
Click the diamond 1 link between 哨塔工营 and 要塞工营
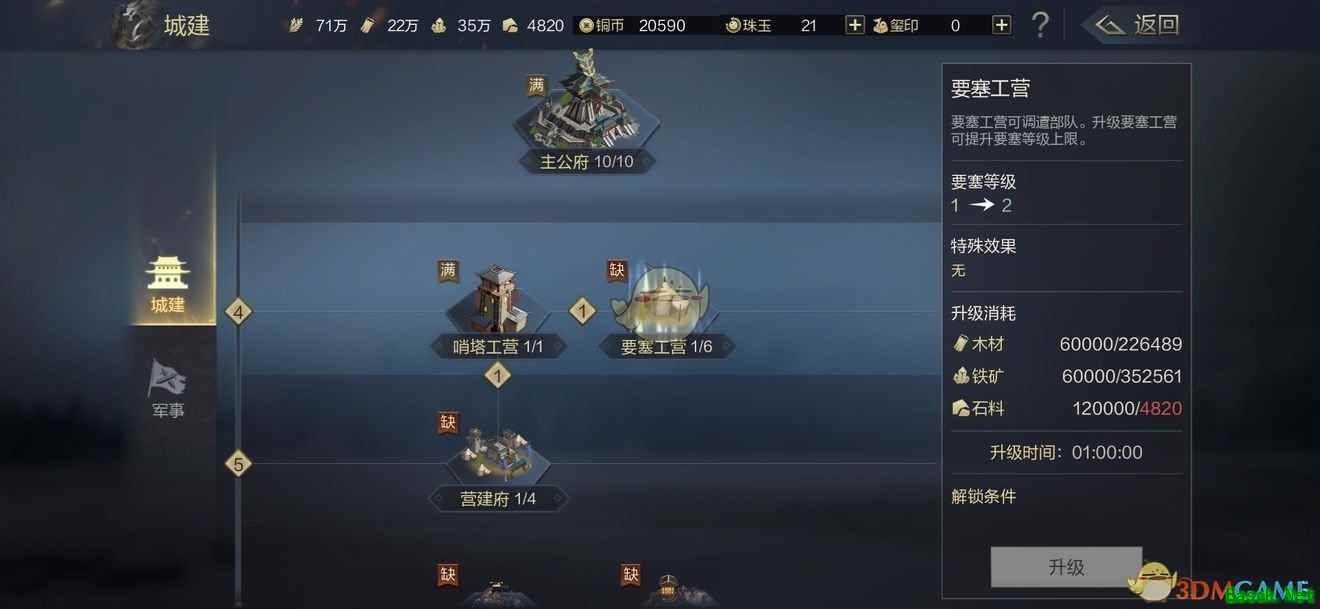click(583, 311)
